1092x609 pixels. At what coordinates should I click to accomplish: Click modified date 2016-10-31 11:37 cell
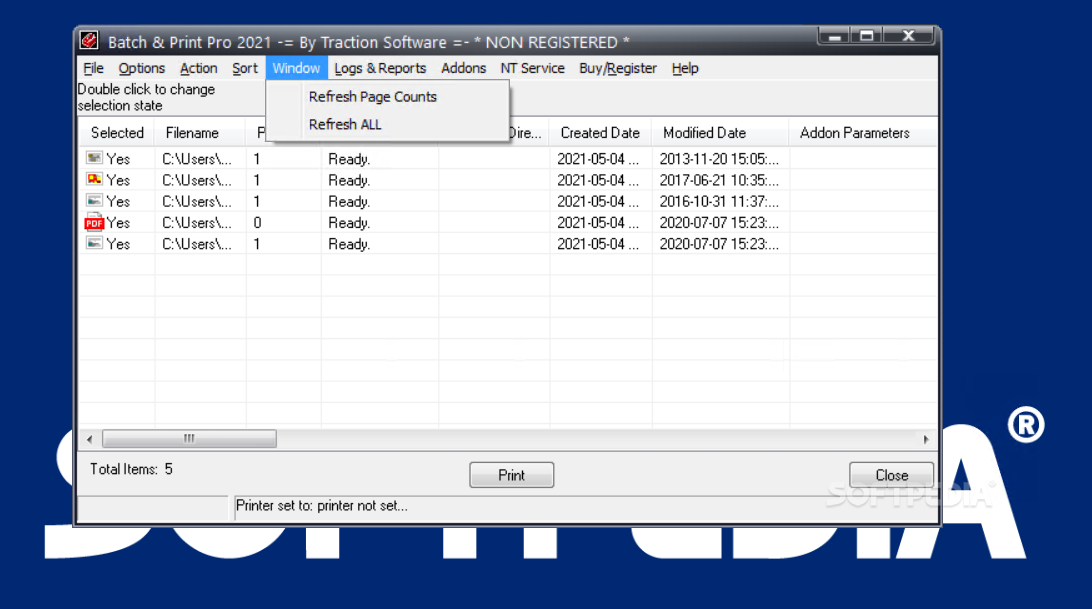(x=719, y=201)
